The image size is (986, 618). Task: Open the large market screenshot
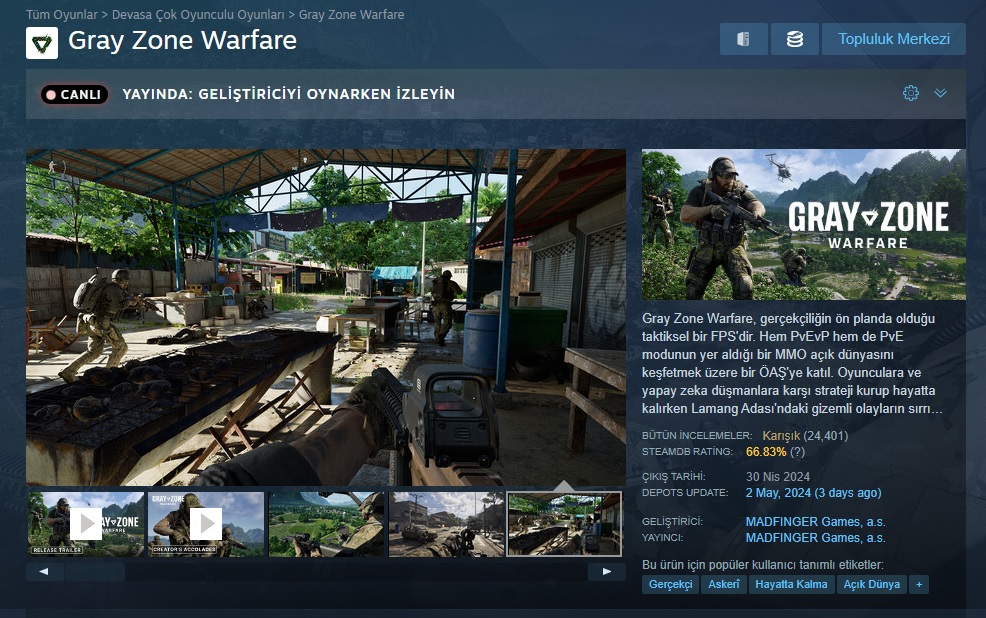326,317
